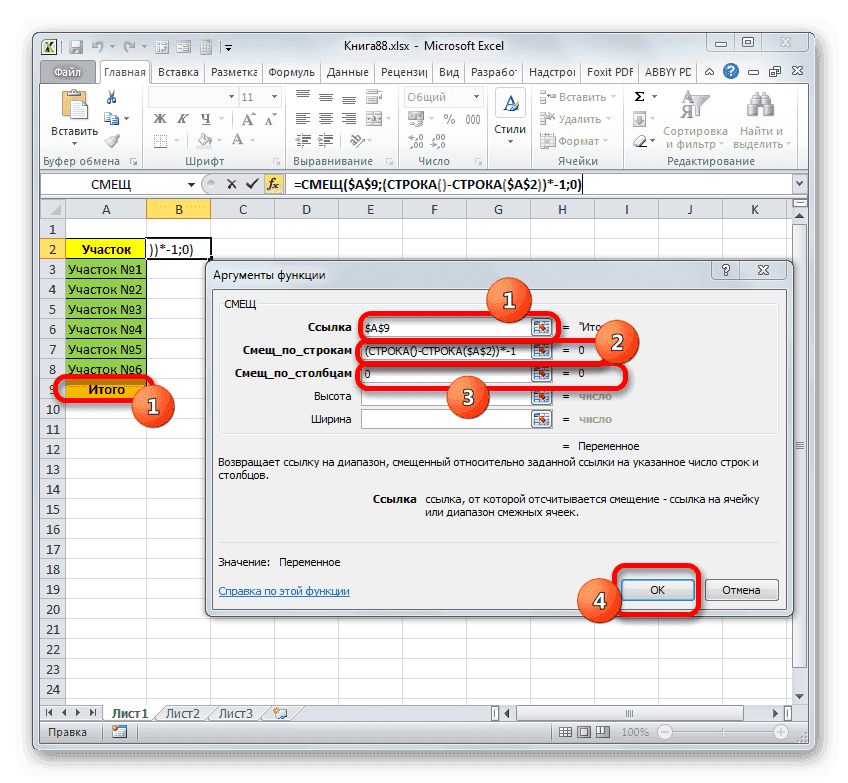Click the AutoSum sigma icon

638,97
